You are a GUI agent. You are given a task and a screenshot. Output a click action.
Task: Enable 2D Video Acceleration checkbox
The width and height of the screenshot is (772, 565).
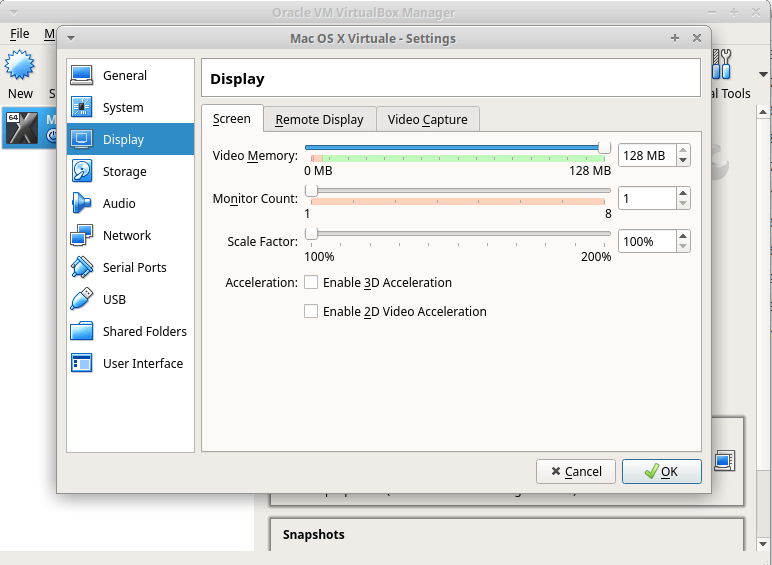[x=311, y=312]
